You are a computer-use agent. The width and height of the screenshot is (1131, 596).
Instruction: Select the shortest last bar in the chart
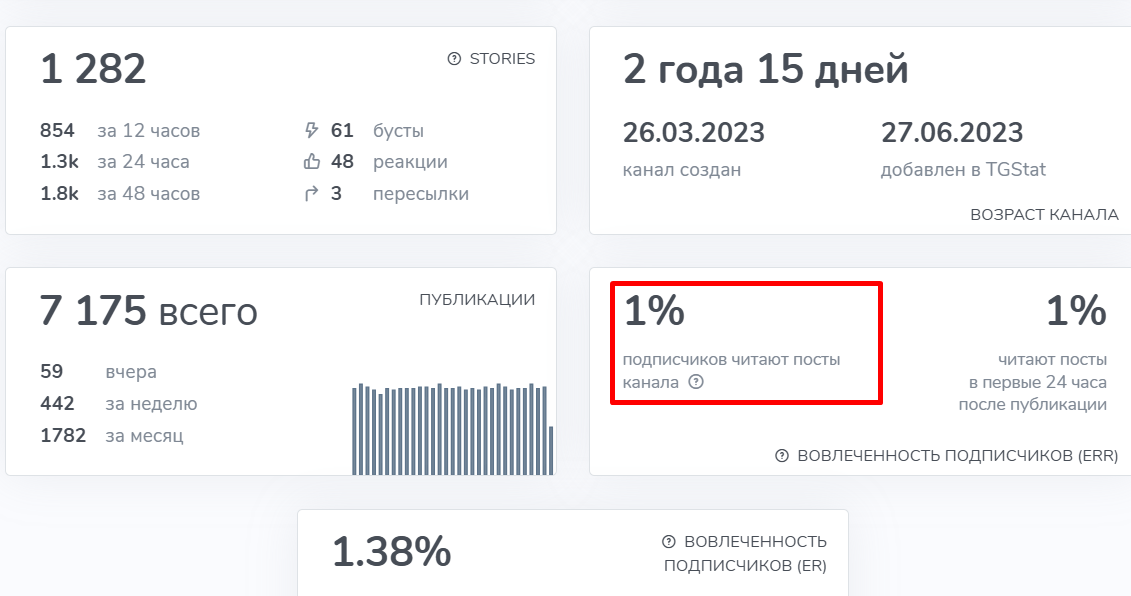click(x=551, y=450)
